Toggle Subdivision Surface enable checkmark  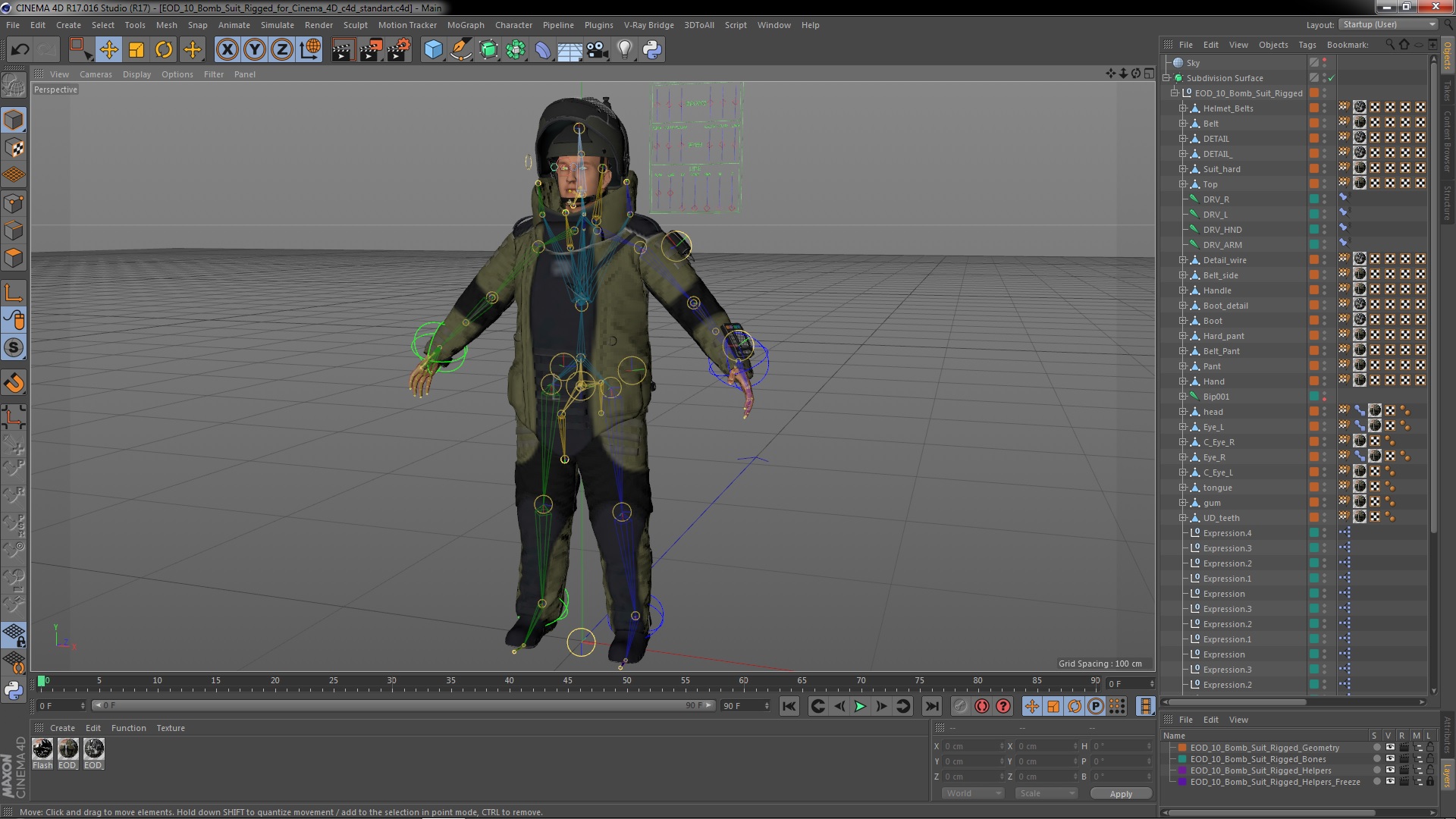[x=1332, y=78]
